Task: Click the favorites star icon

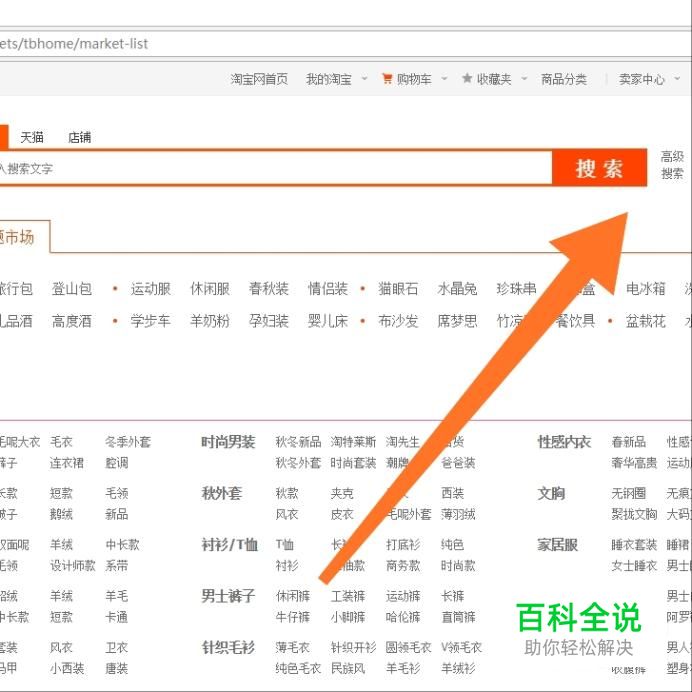Action: point(467,79)
